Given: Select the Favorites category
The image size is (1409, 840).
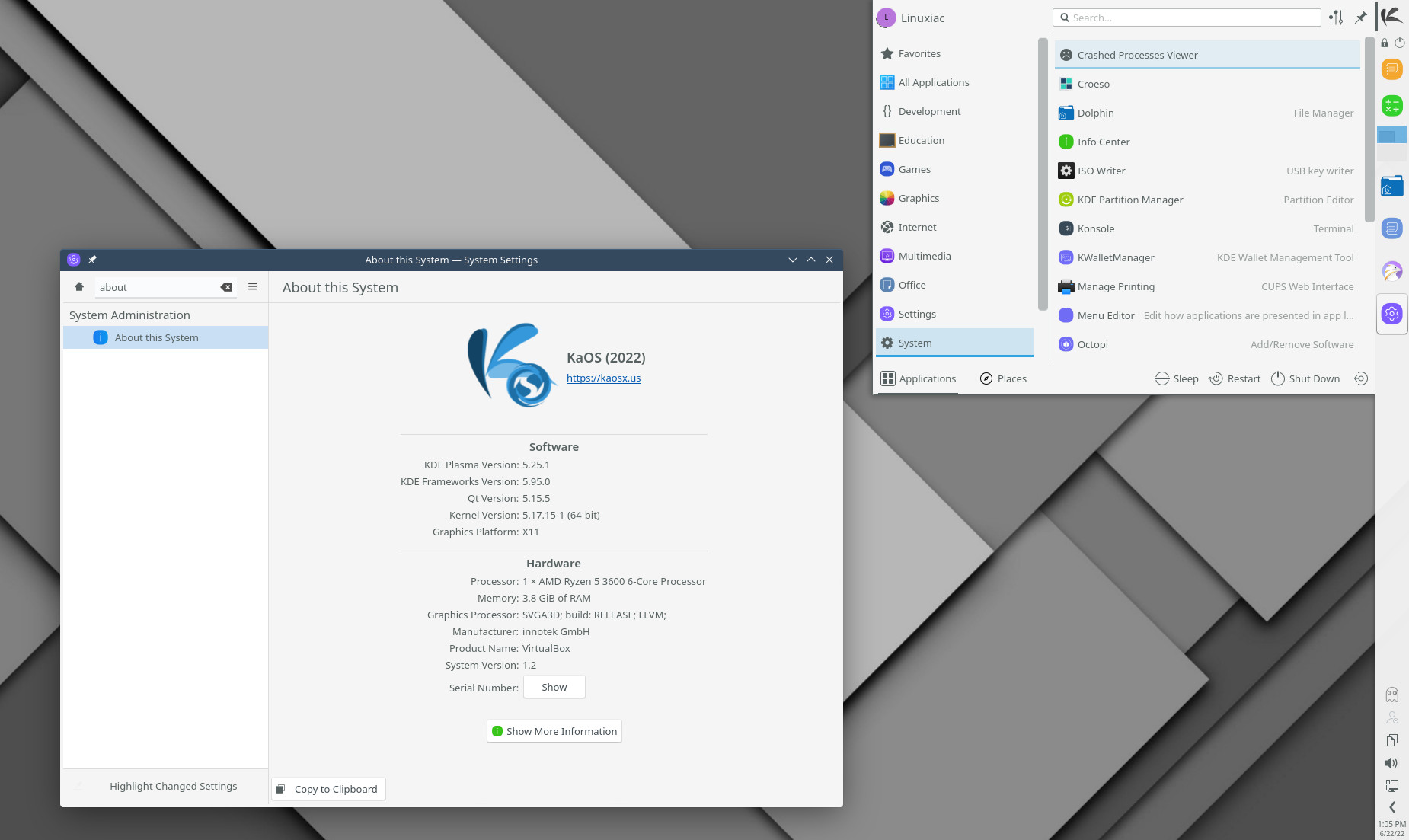Looking at the screenshot, I should pyautogui.click(x=954, y=53).
